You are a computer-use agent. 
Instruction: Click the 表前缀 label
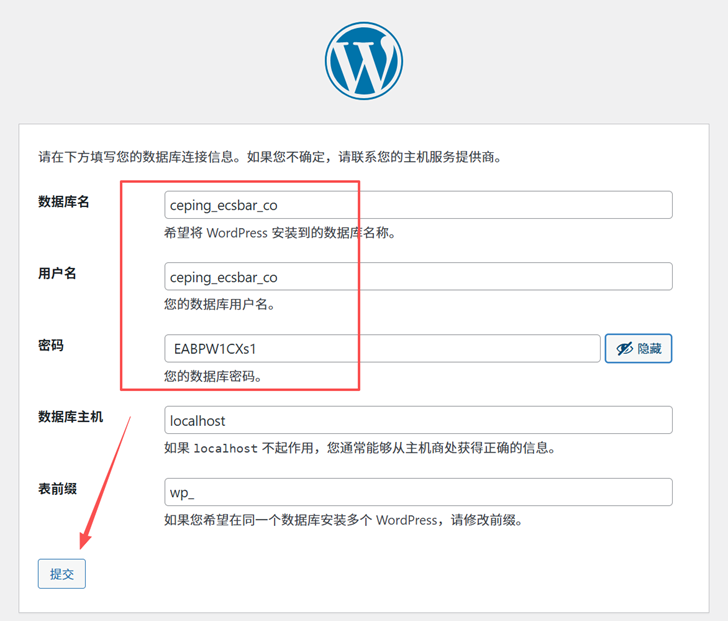click(x=57, y=488)
